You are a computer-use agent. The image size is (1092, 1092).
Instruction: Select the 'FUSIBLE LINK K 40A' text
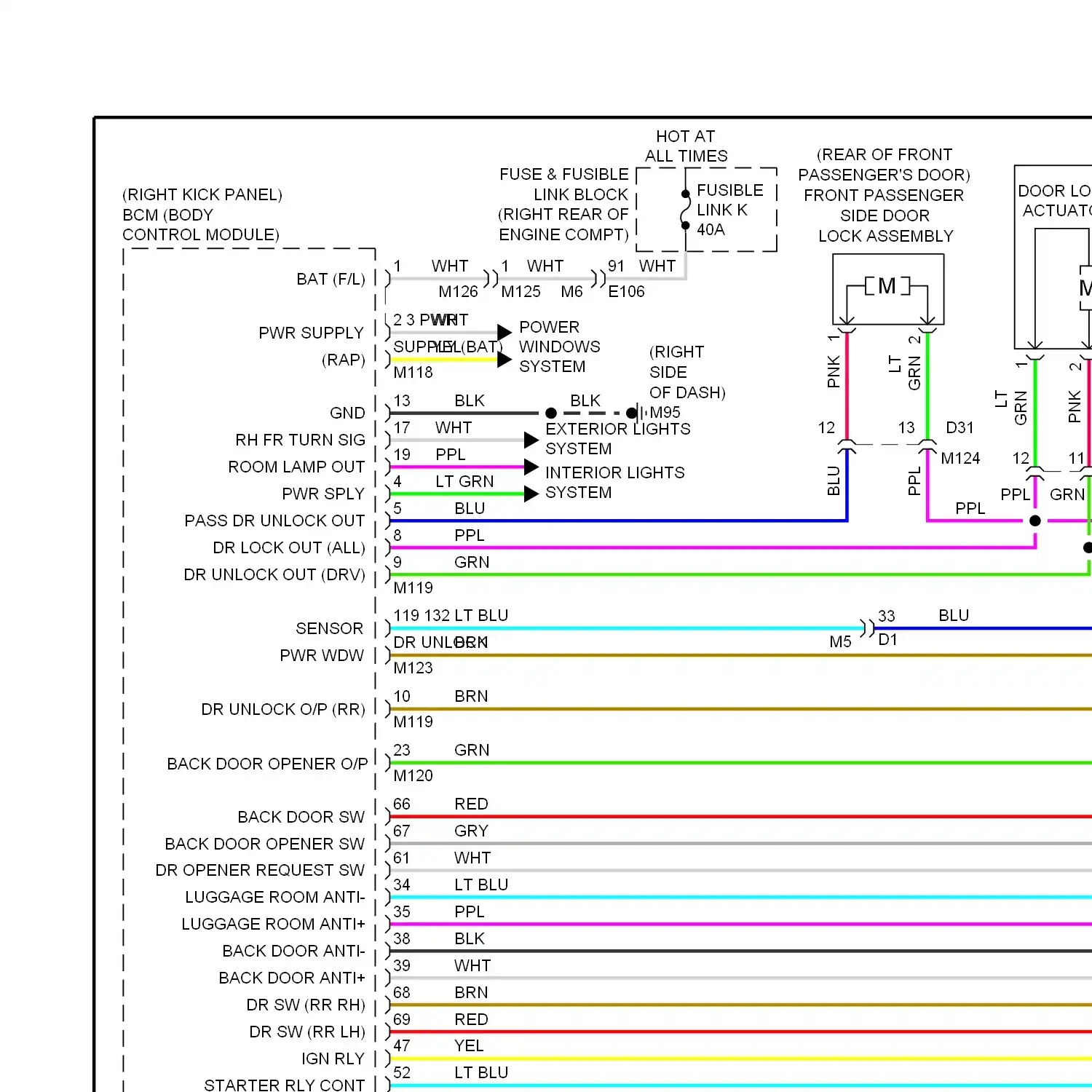[x=730, y=210]
